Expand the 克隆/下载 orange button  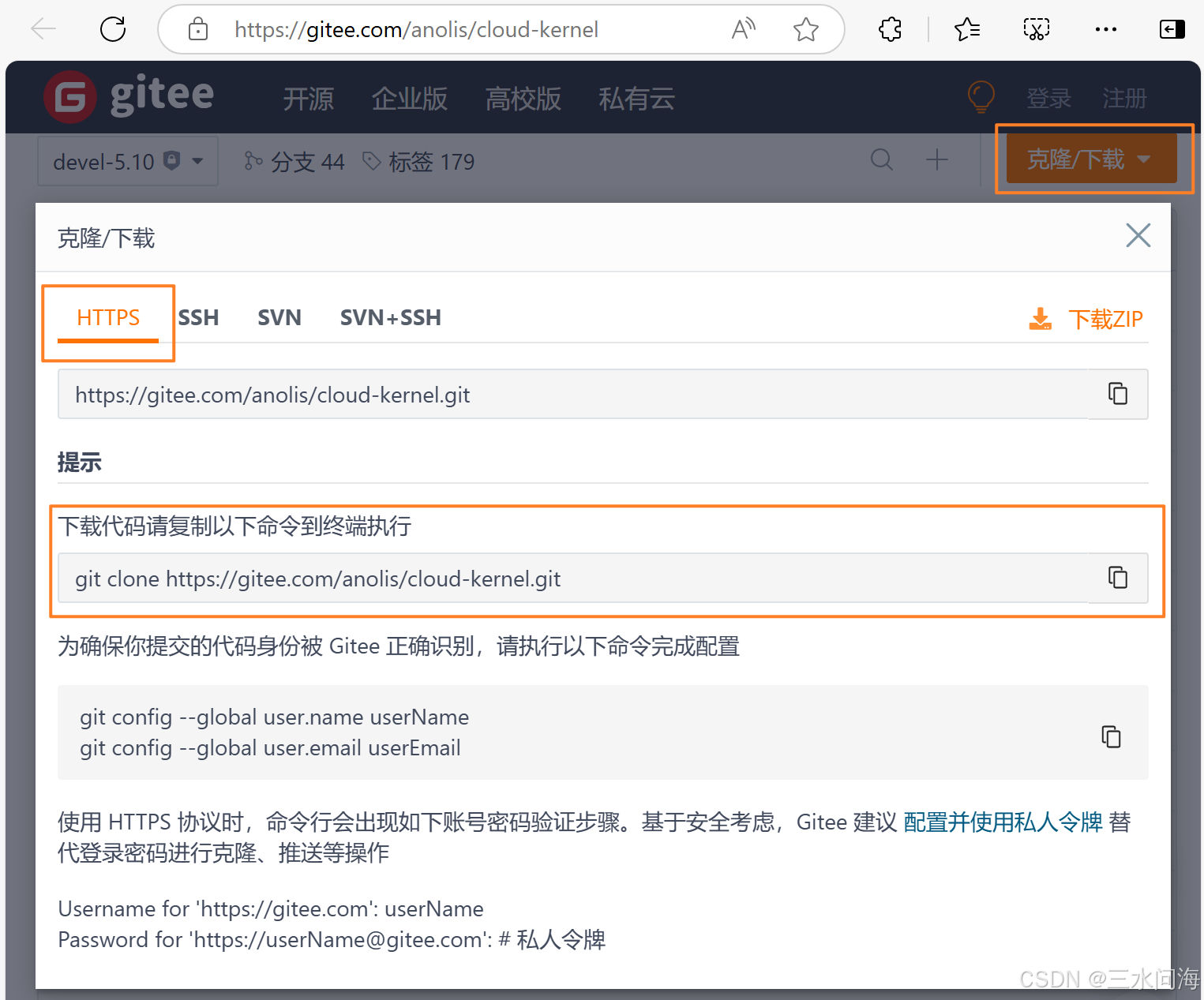1091,159
